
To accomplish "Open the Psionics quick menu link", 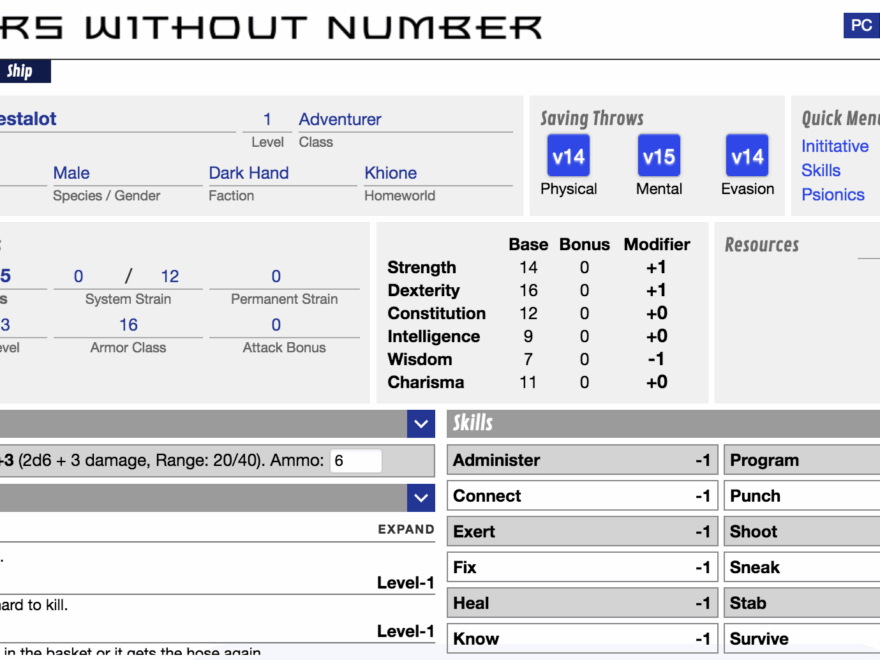I will pos(832,194).
